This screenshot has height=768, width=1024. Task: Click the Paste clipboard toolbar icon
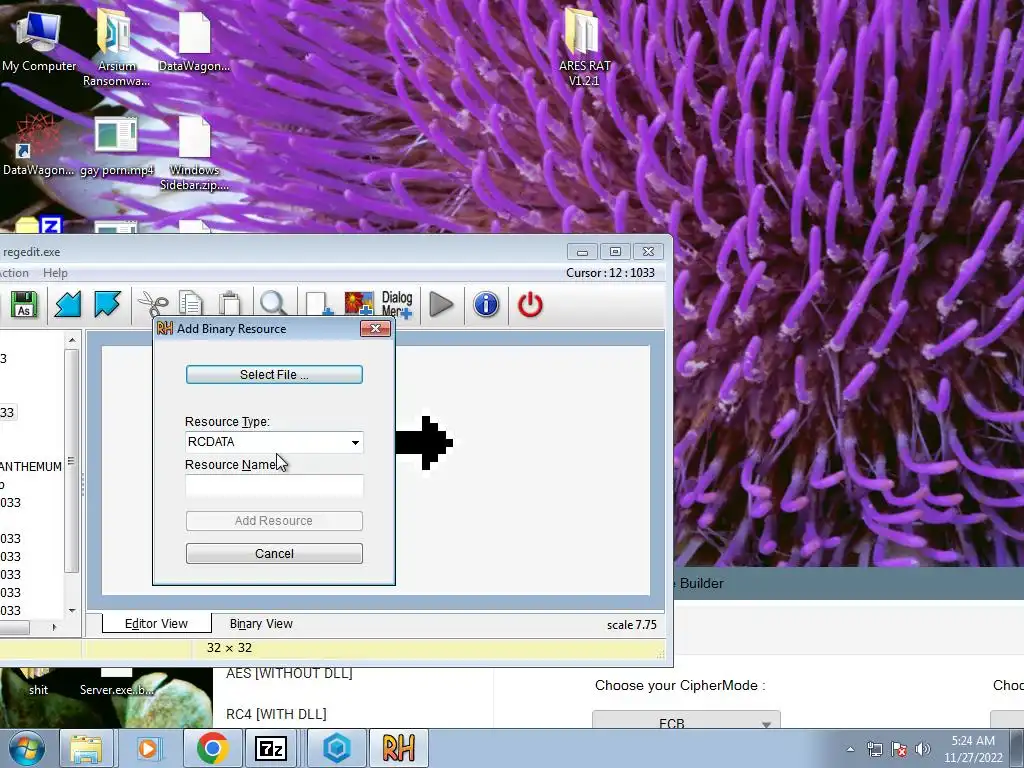[x=230, y=305]
